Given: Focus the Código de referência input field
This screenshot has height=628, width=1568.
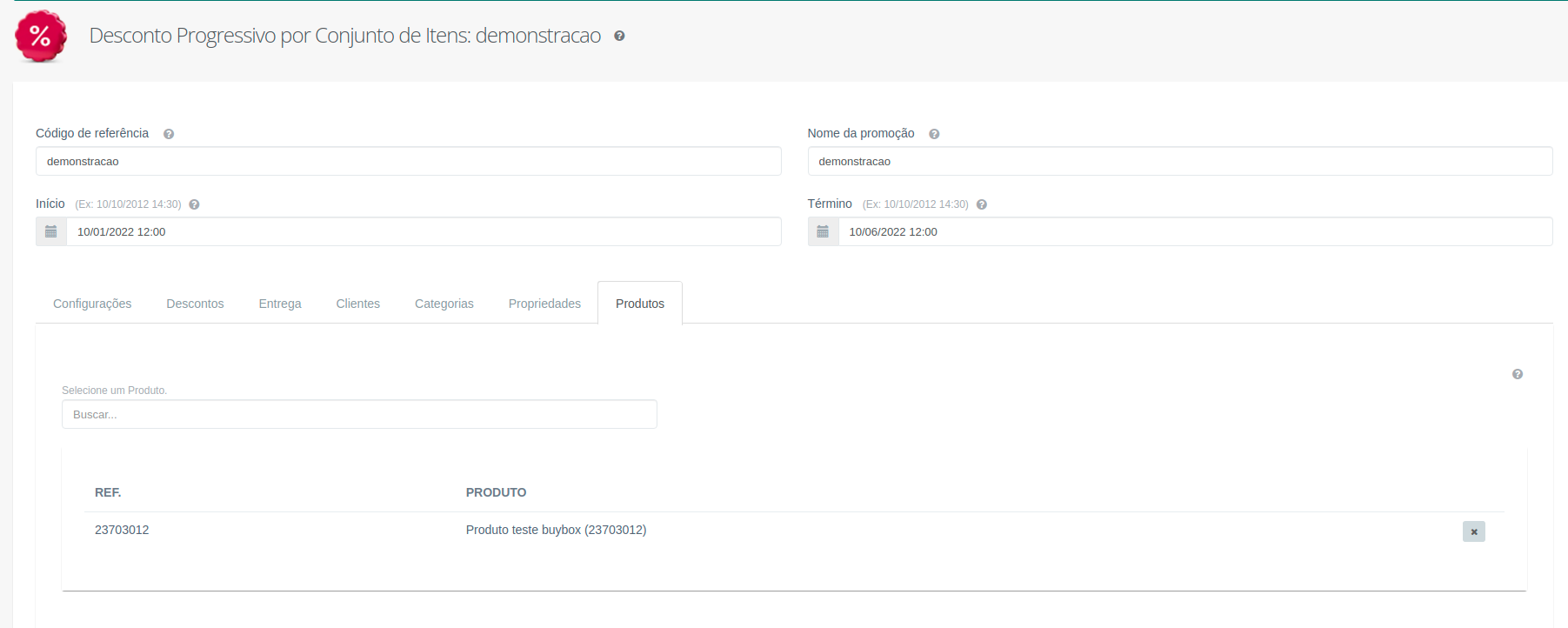Looking at the screenshot, I should click(x=409, y=161).
